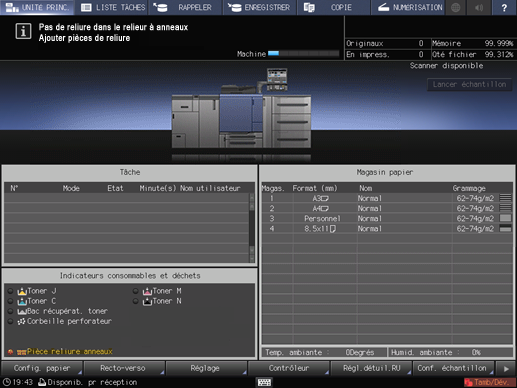Image resolution: width=517 pixels, height=388 pixels.
Task: Click tray 1 paper level indicator
Action: coord(505,198)
